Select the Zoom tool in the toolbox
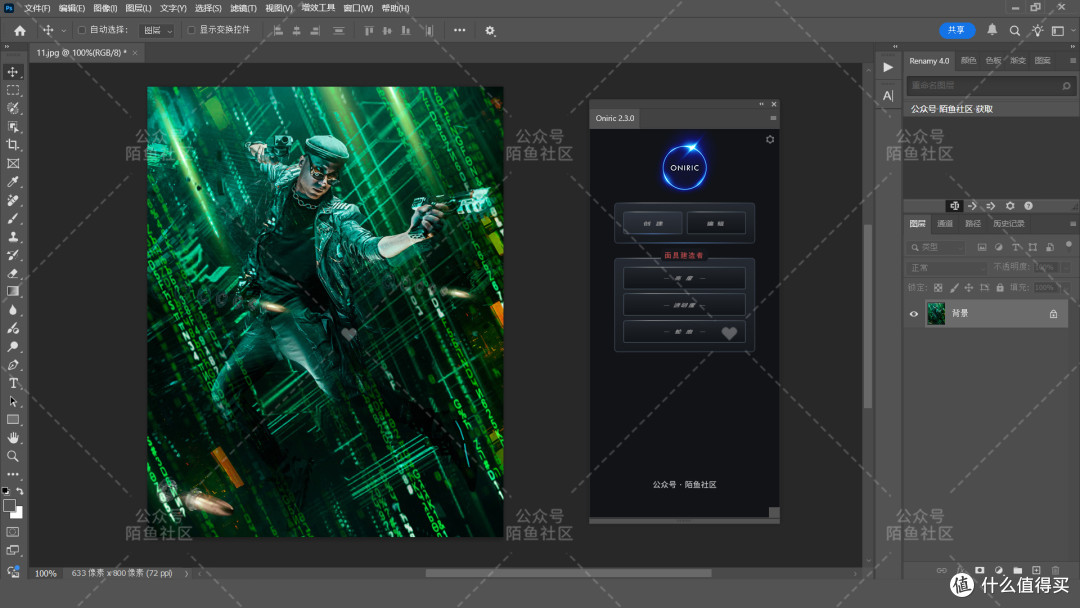 coord(13,456)
